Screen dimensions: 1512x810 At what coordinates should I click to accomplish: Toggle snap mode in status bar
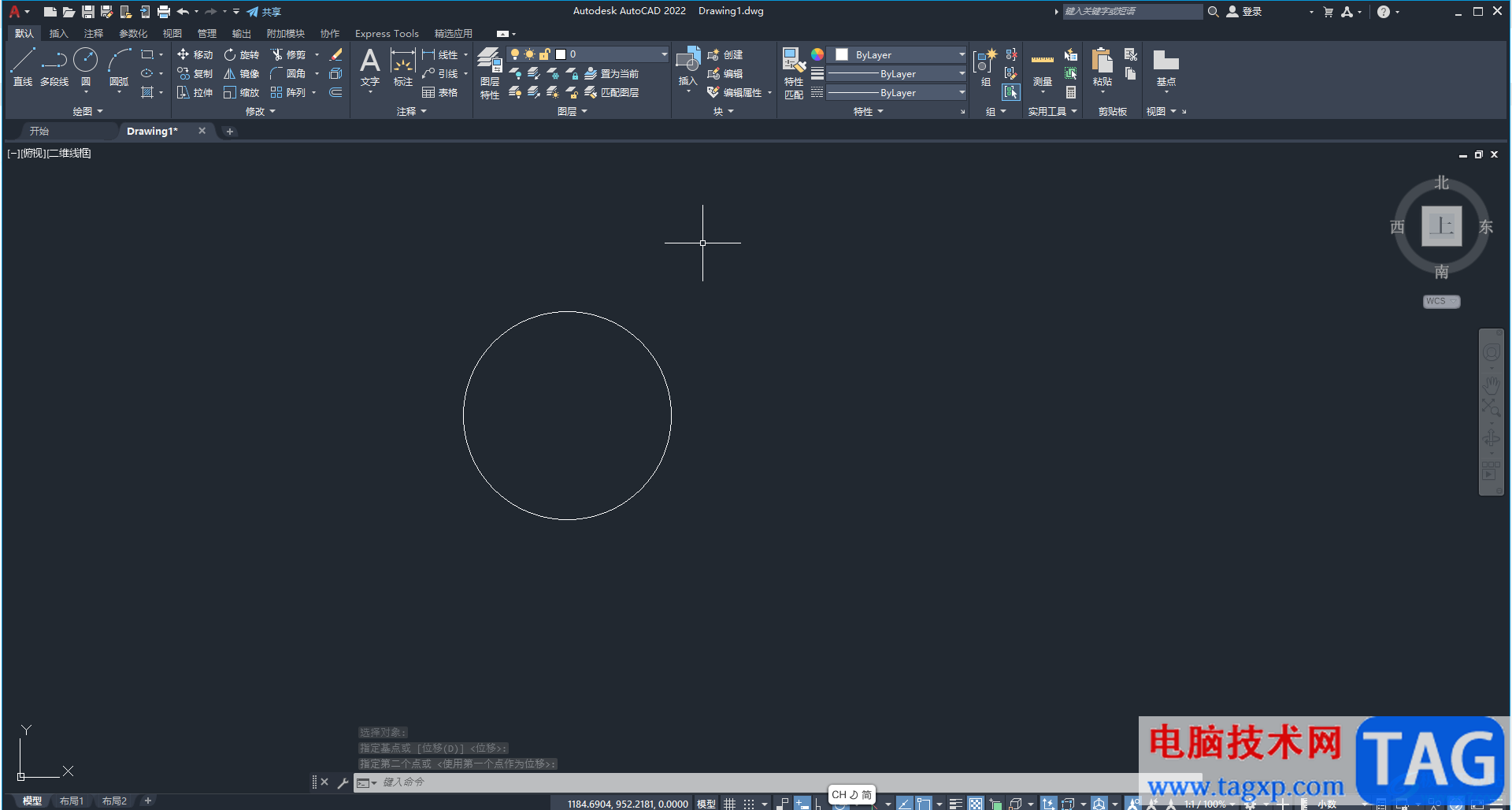(749, 804)
